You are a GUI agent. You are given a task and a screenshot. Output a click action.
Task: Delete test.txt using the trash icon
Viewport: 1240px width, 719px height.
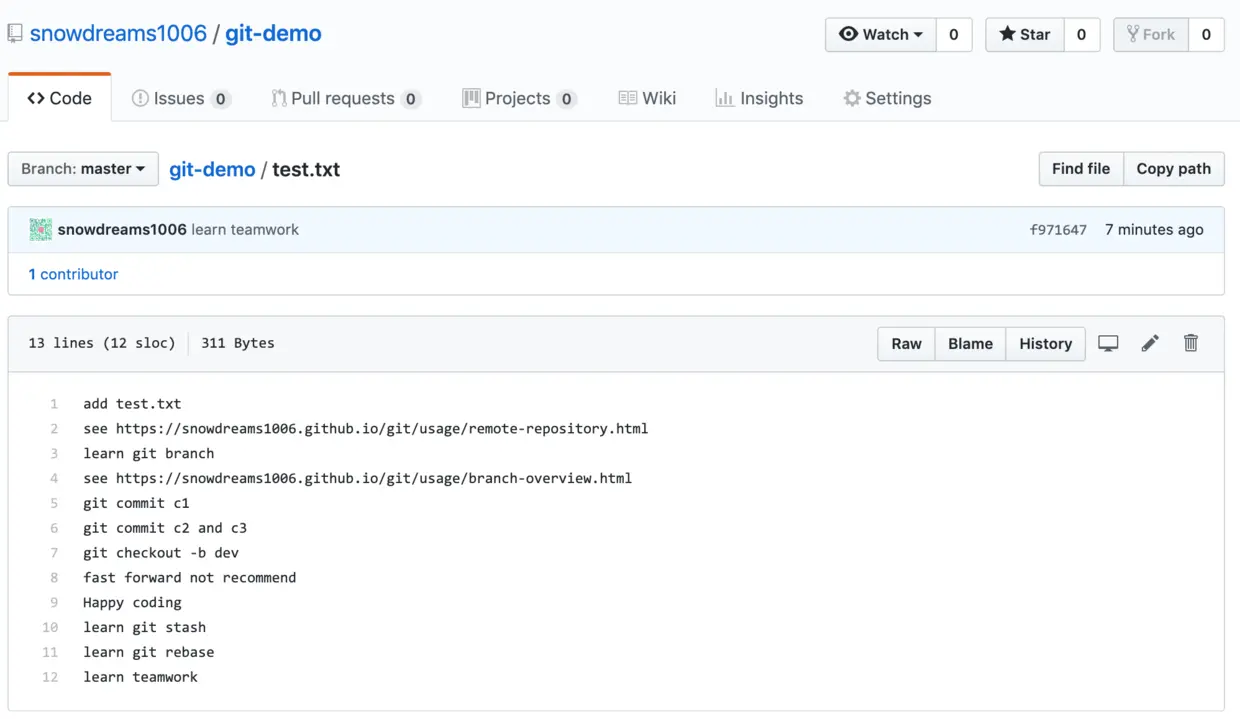(x=1190, y=343)
